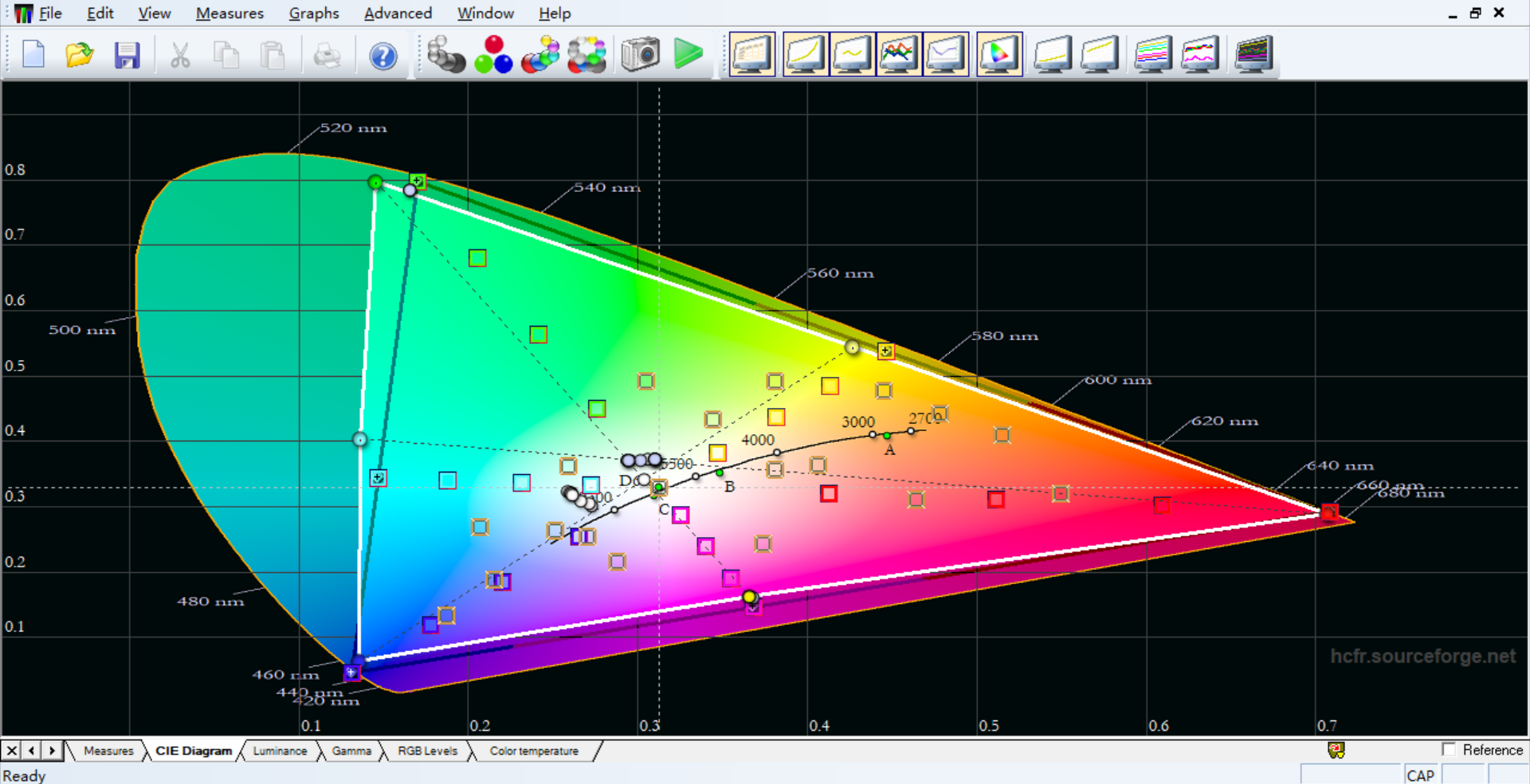
Task: Create a new document with the blank page icon
Action: [x=33, y=55]
